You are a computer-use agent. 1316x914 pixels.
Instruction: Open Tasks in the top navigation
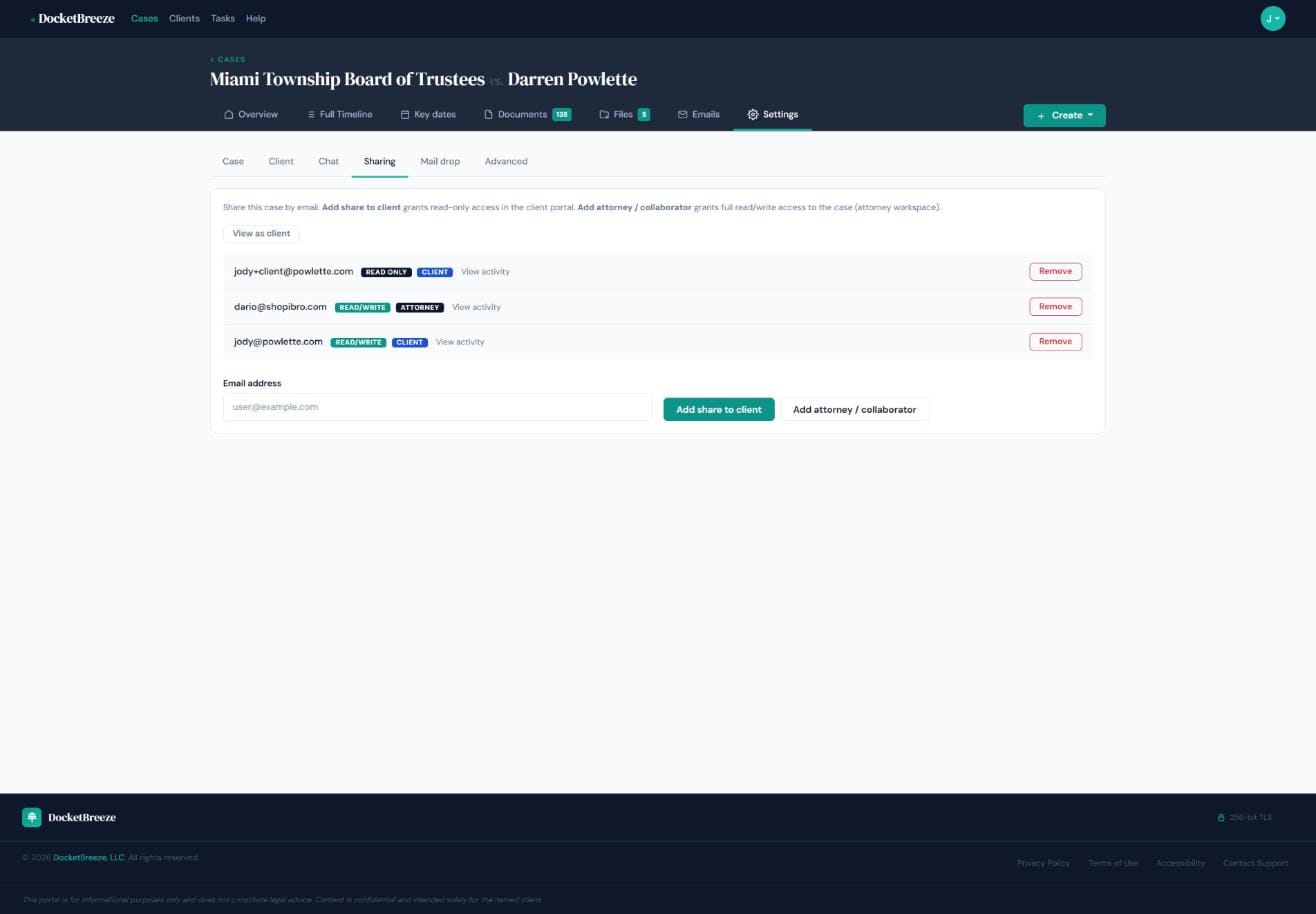point(222,18)
